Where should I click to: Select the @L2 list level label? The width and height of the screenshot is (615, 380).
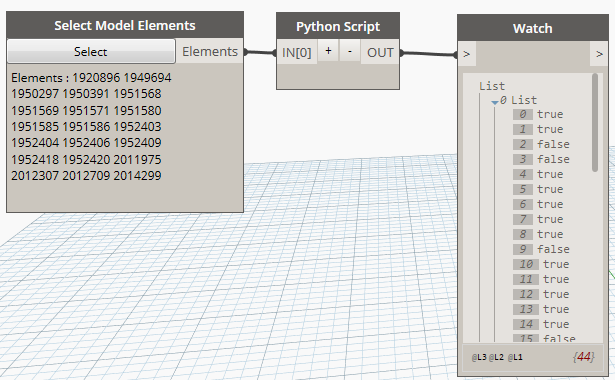496,357
